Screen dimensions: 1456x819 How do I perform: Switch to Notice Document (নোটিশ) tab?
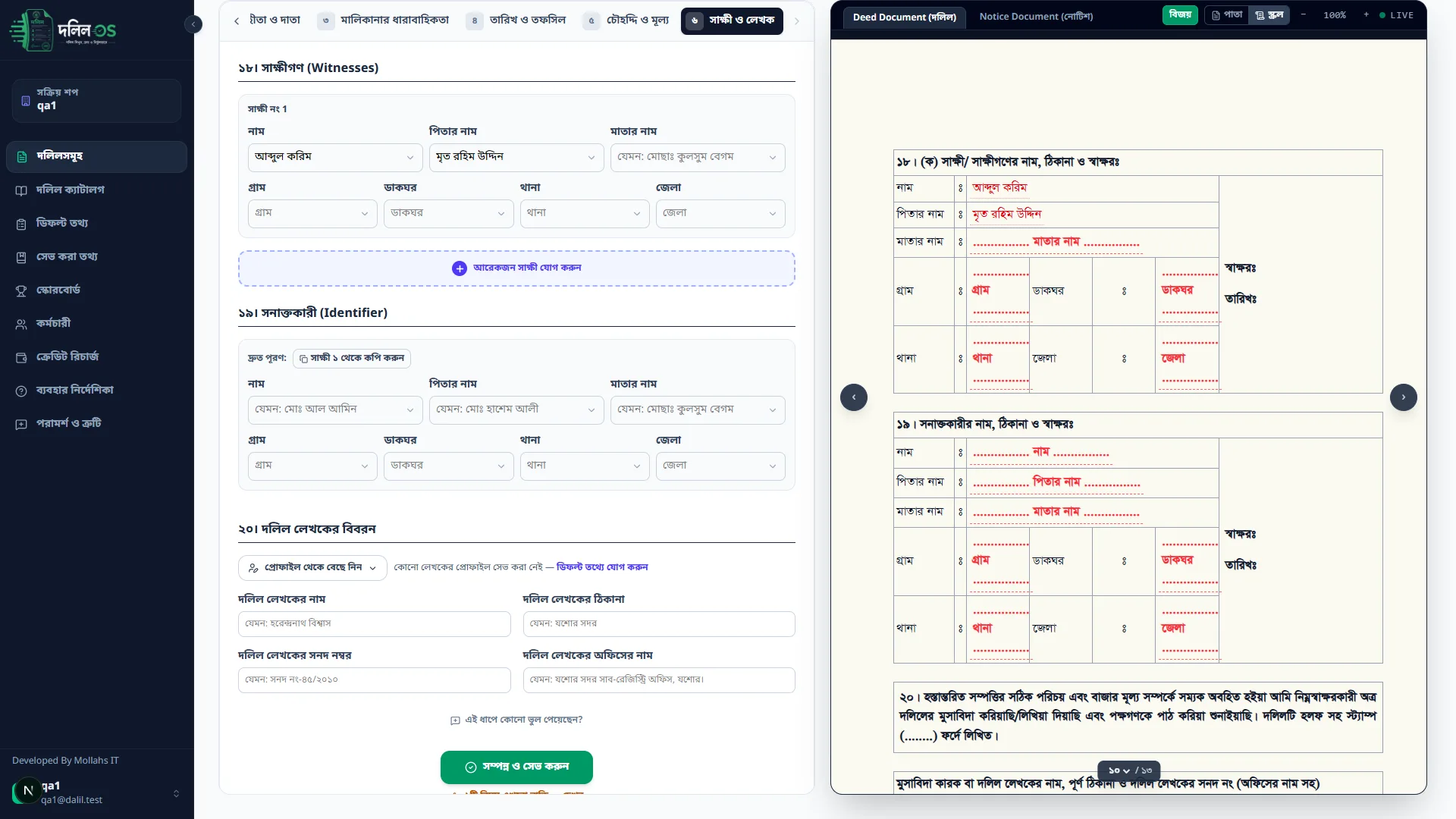pyautogui.click(x=1036, y=17)
